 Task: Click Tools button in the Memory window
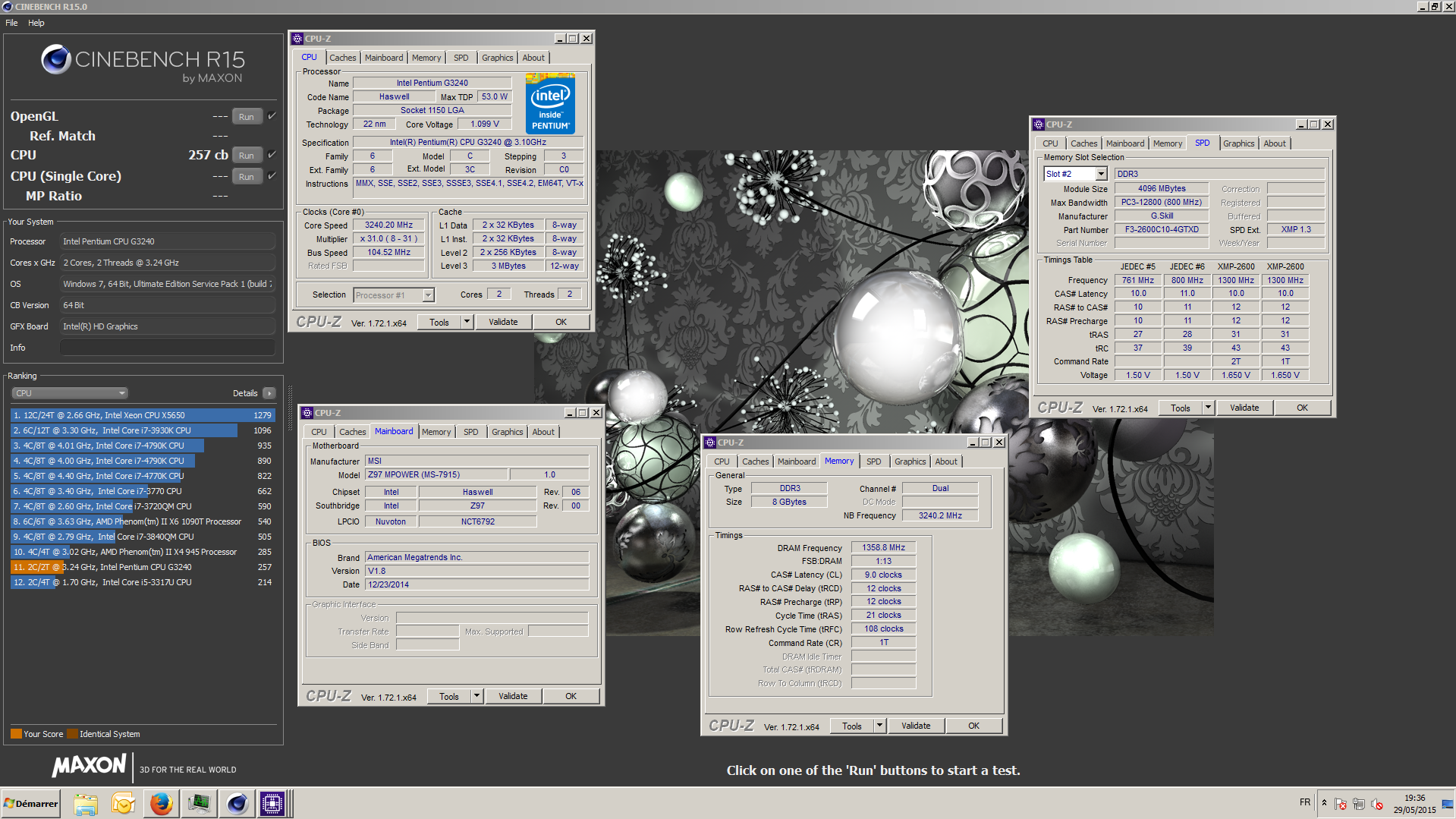[852, 726]
